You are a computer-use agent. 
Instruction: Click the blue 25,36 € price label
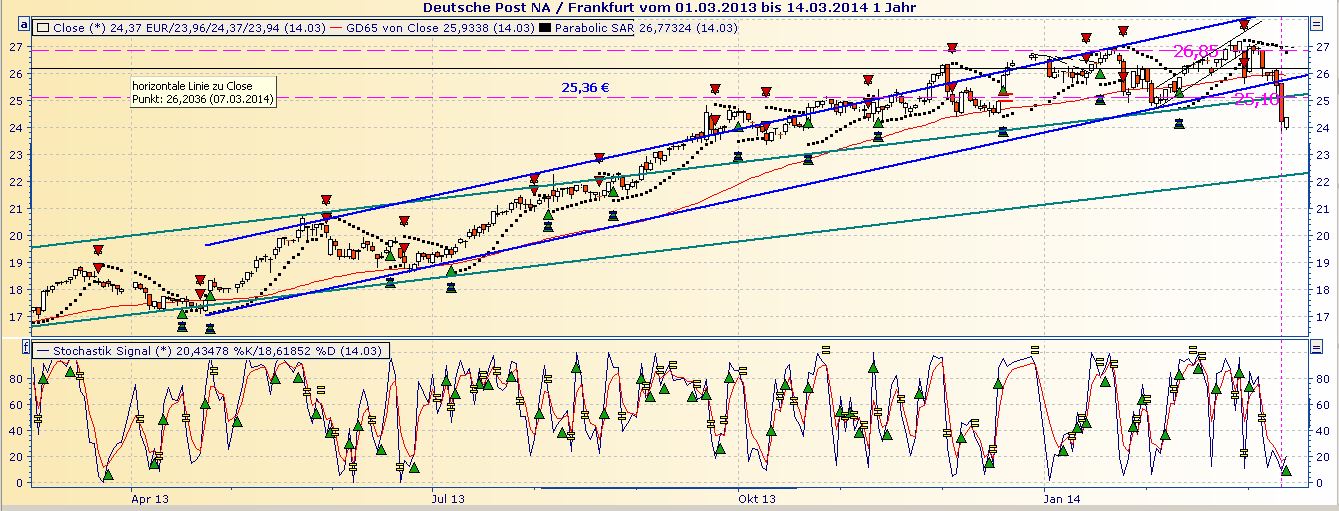[585, 87]
